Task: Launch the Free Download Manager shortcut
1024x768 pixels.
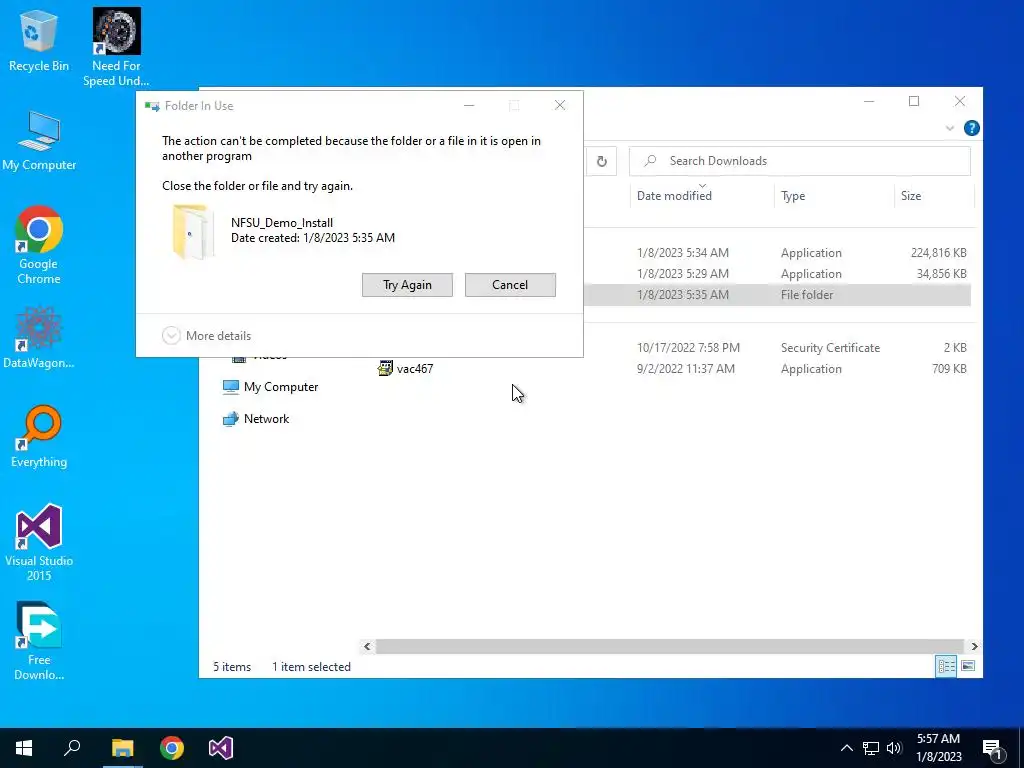Action: click(x=39, y=641)
